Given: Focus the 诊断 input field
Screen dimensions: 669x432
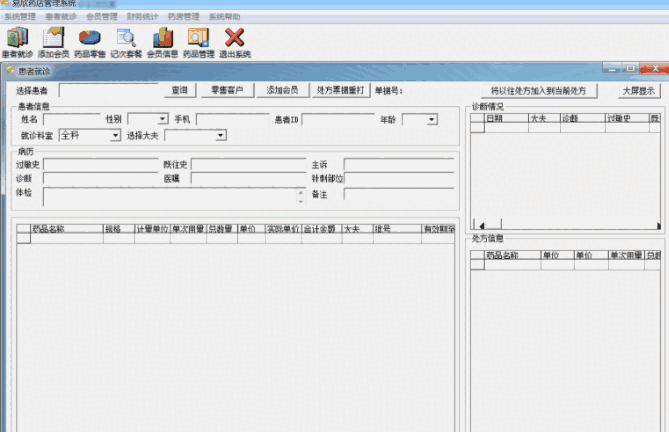Looking at the screenshot, I should pyautogui.click(x=101, y=178).
